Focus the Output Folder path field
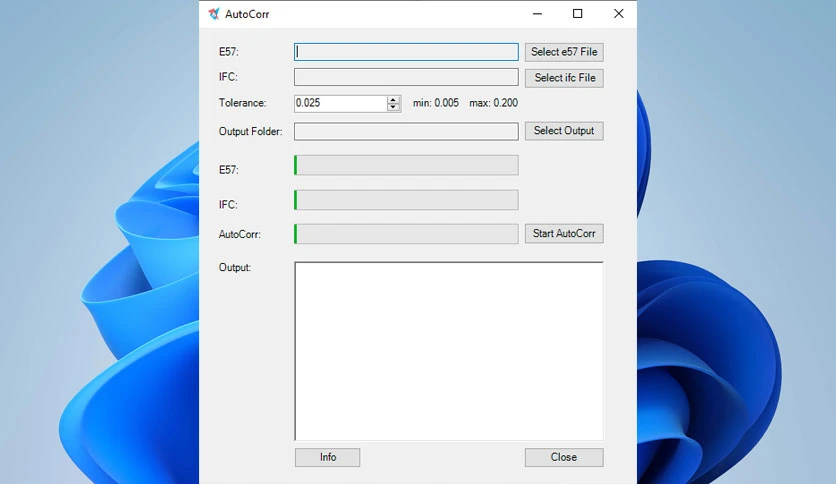The image size is (836, 484). [406, 131]
